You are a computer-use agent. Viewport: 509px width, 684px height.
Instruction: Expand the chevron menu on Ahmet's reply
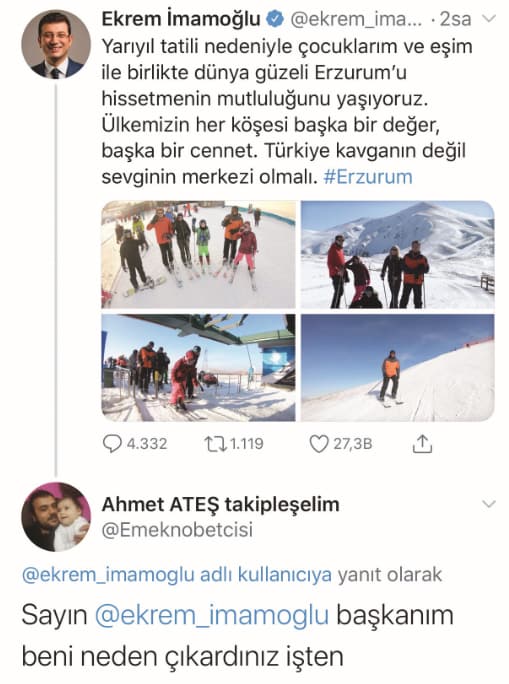(x=489, y=504)
